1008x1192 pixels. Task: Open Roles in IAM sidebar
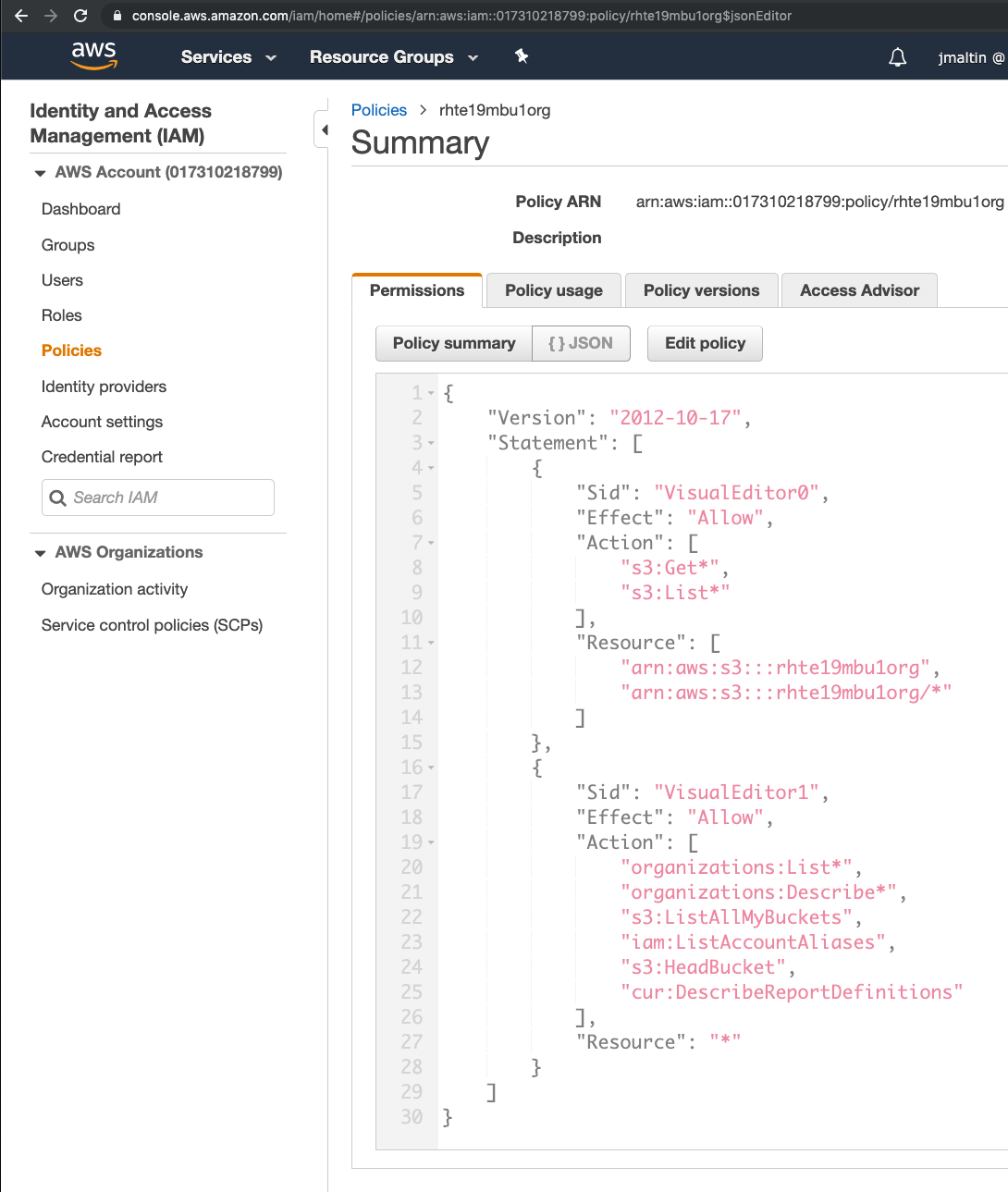[x=62, y=315]
